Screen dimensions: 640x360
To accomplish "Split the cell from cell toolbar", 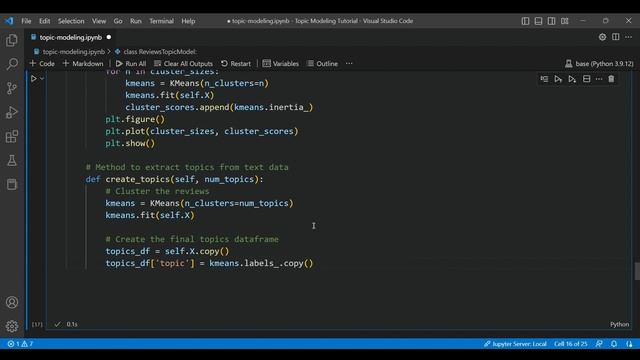I will pyautogui.click(x=587, y=79).
